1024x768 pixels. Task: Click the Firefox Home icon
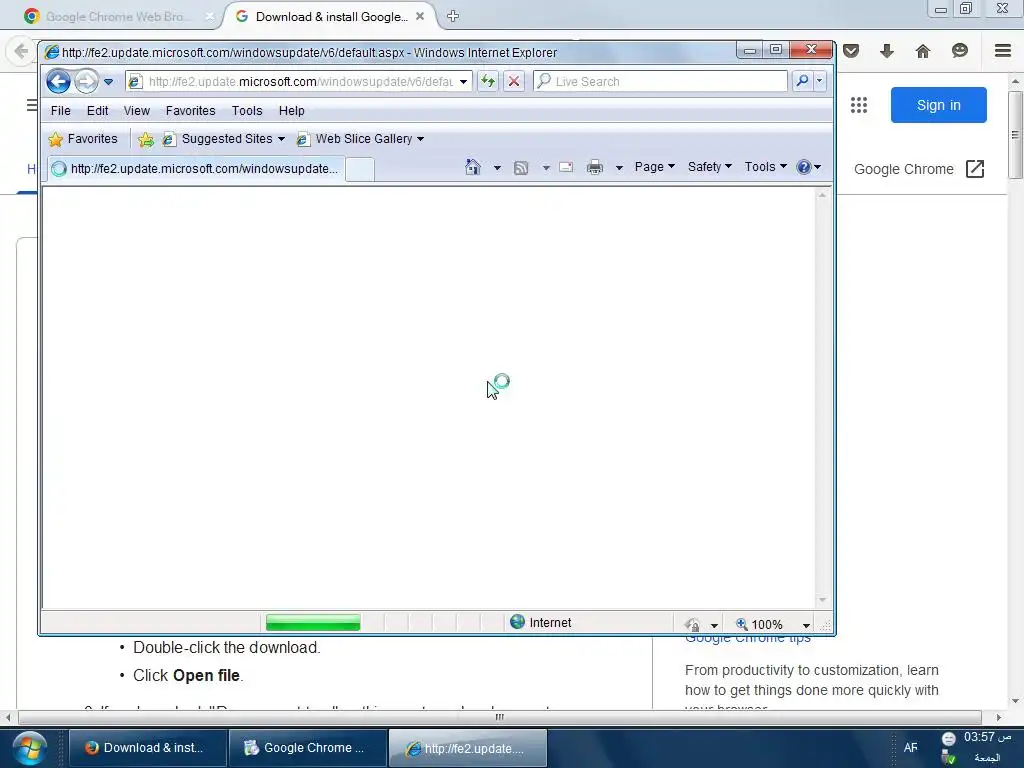[x=923, y=51]
